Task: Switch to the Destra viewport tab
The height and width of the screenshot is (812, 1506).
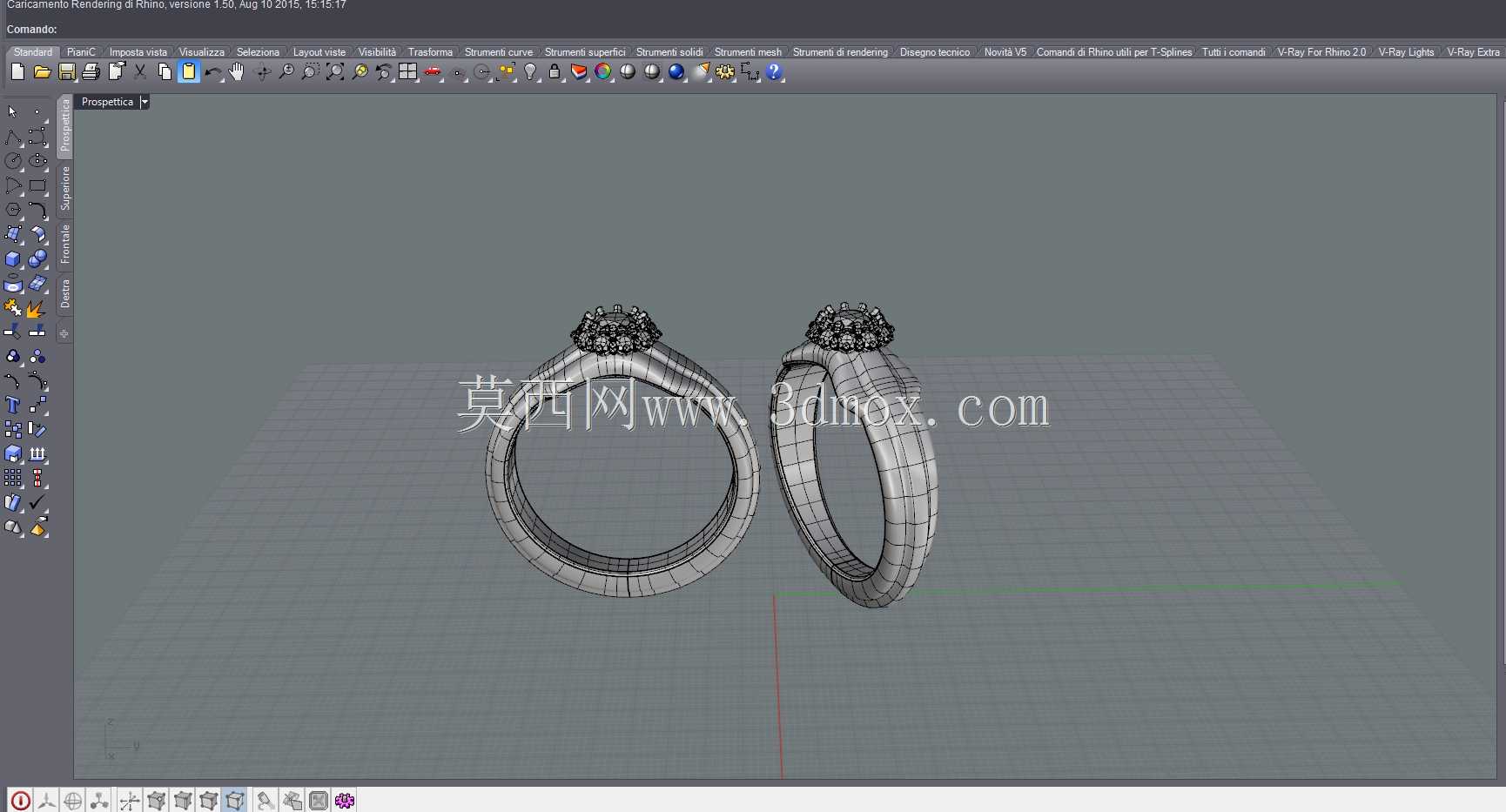Action: [x=64, y=294]
